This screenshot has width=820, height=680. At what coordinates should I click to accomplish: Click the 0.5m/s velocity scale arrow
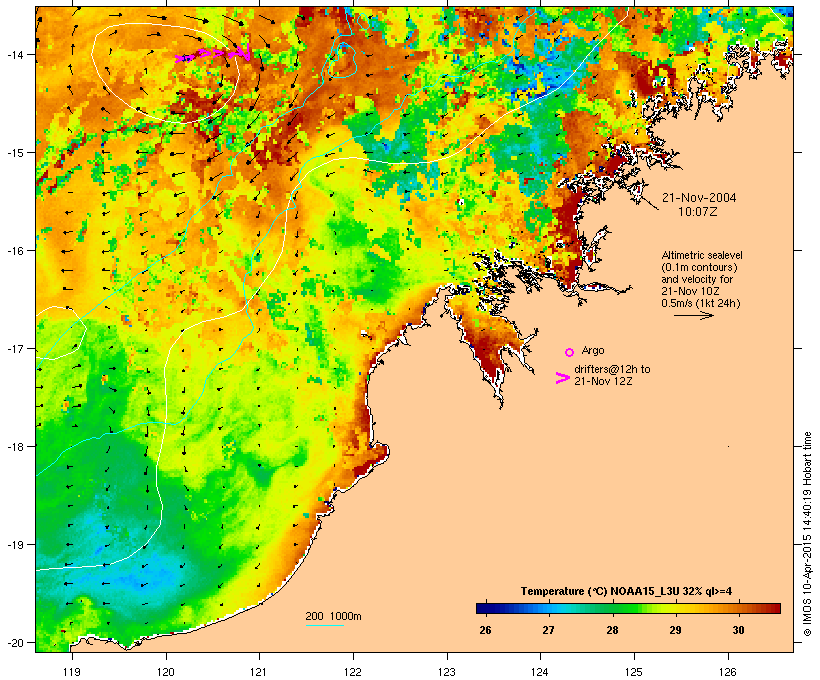(x=693, y=315)
